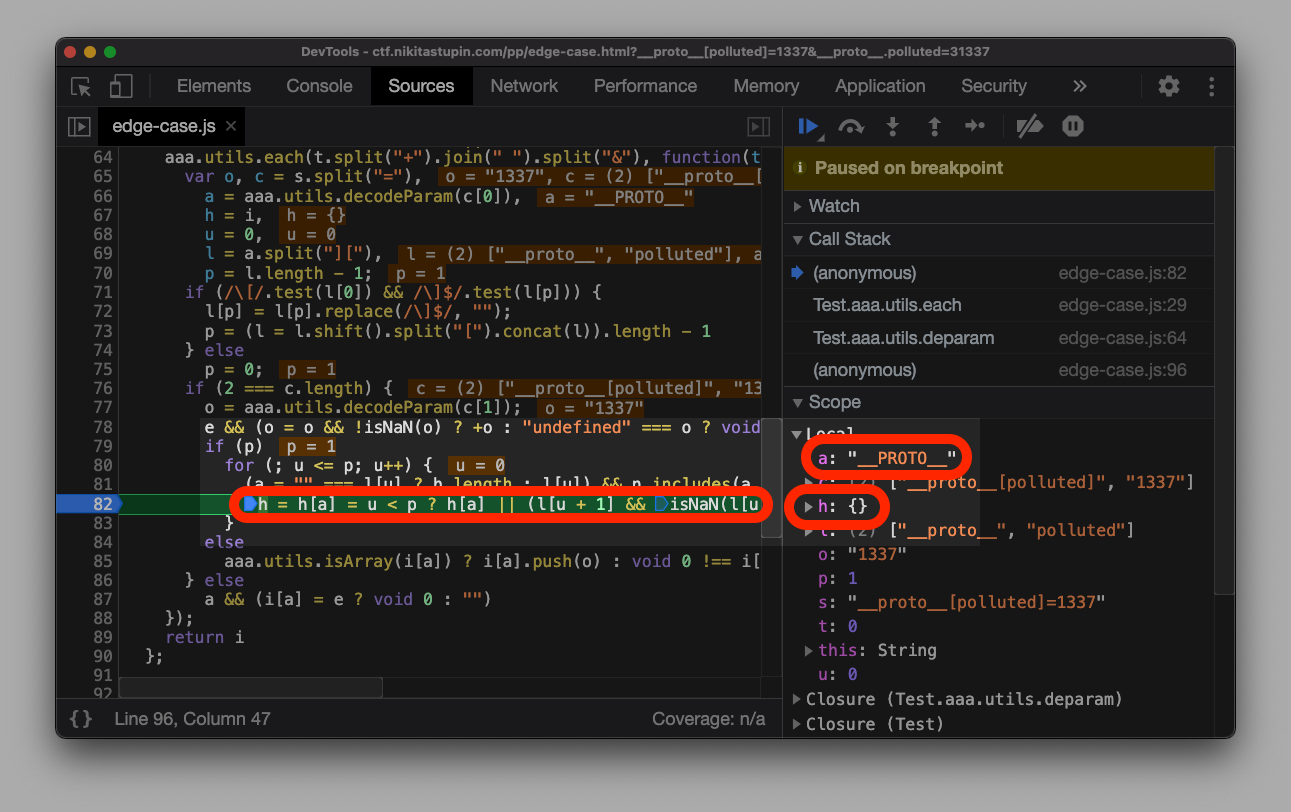Switch to the Console tab
The height and width of the screenshot is (812, 1291).
click(319, 86)
